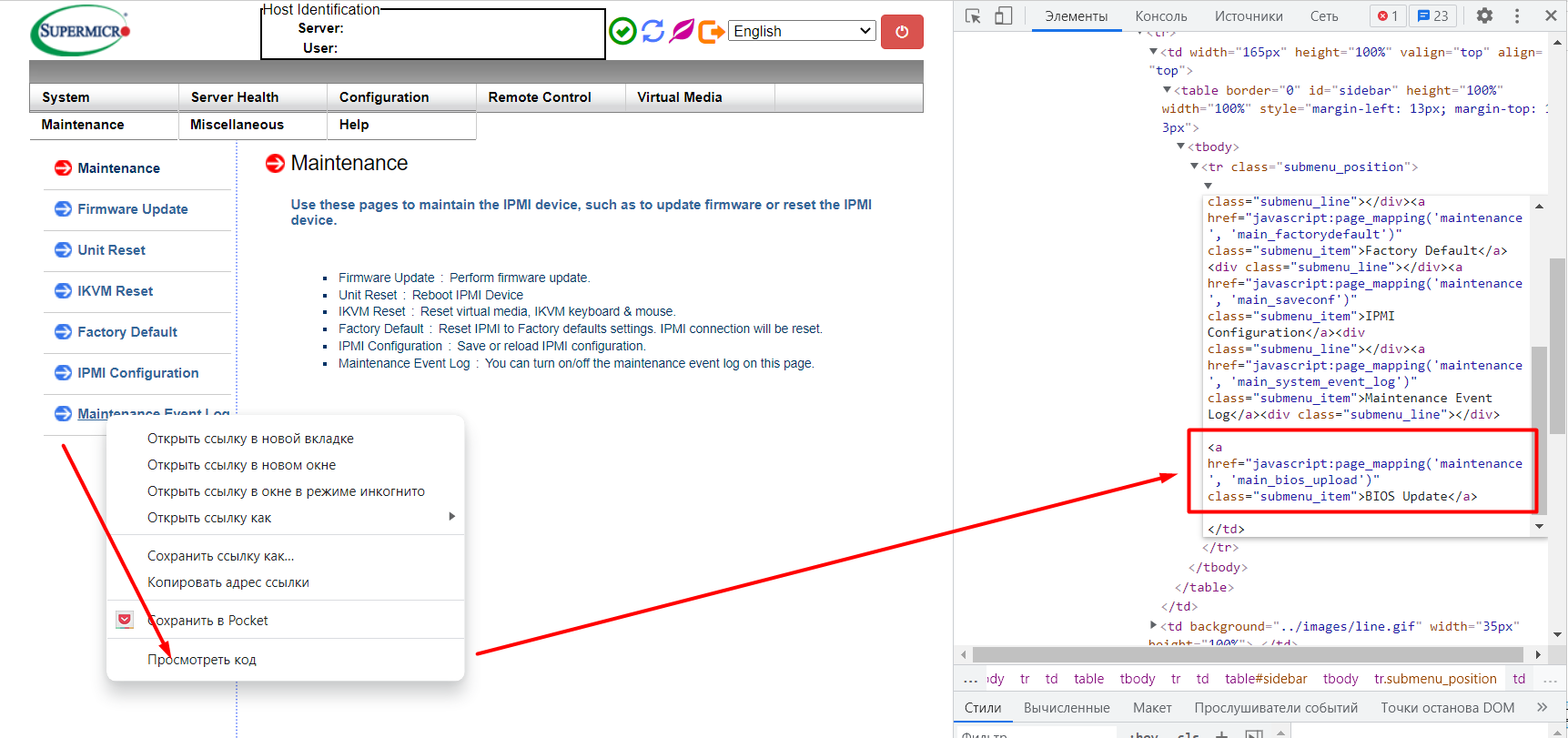
Task: Show more style pane tabs with chevron
Action: [x=1542, y=707]
